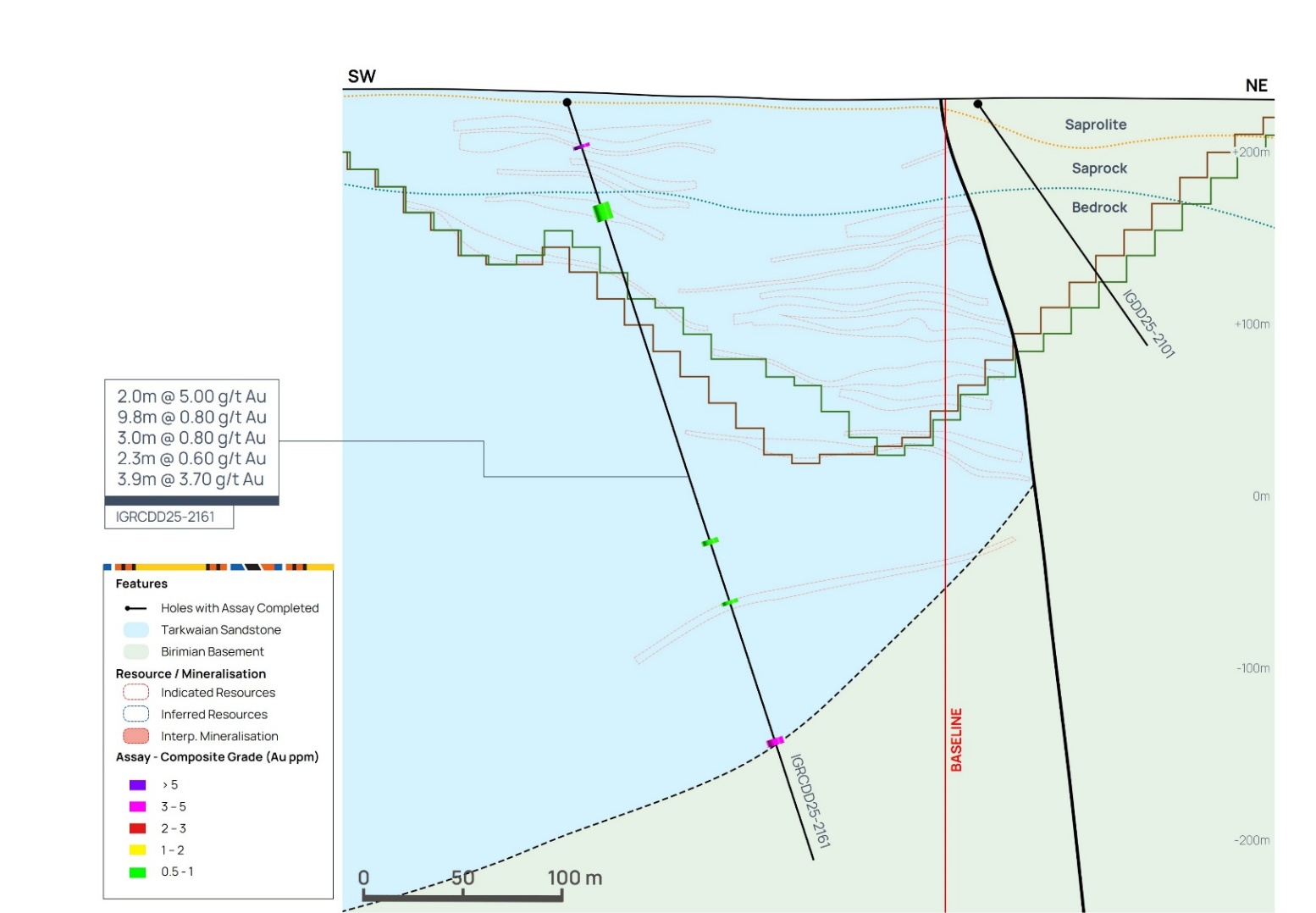Click the Interp. Mineralisation legend icon
The image size is (1316, 913).
[136, 737]
